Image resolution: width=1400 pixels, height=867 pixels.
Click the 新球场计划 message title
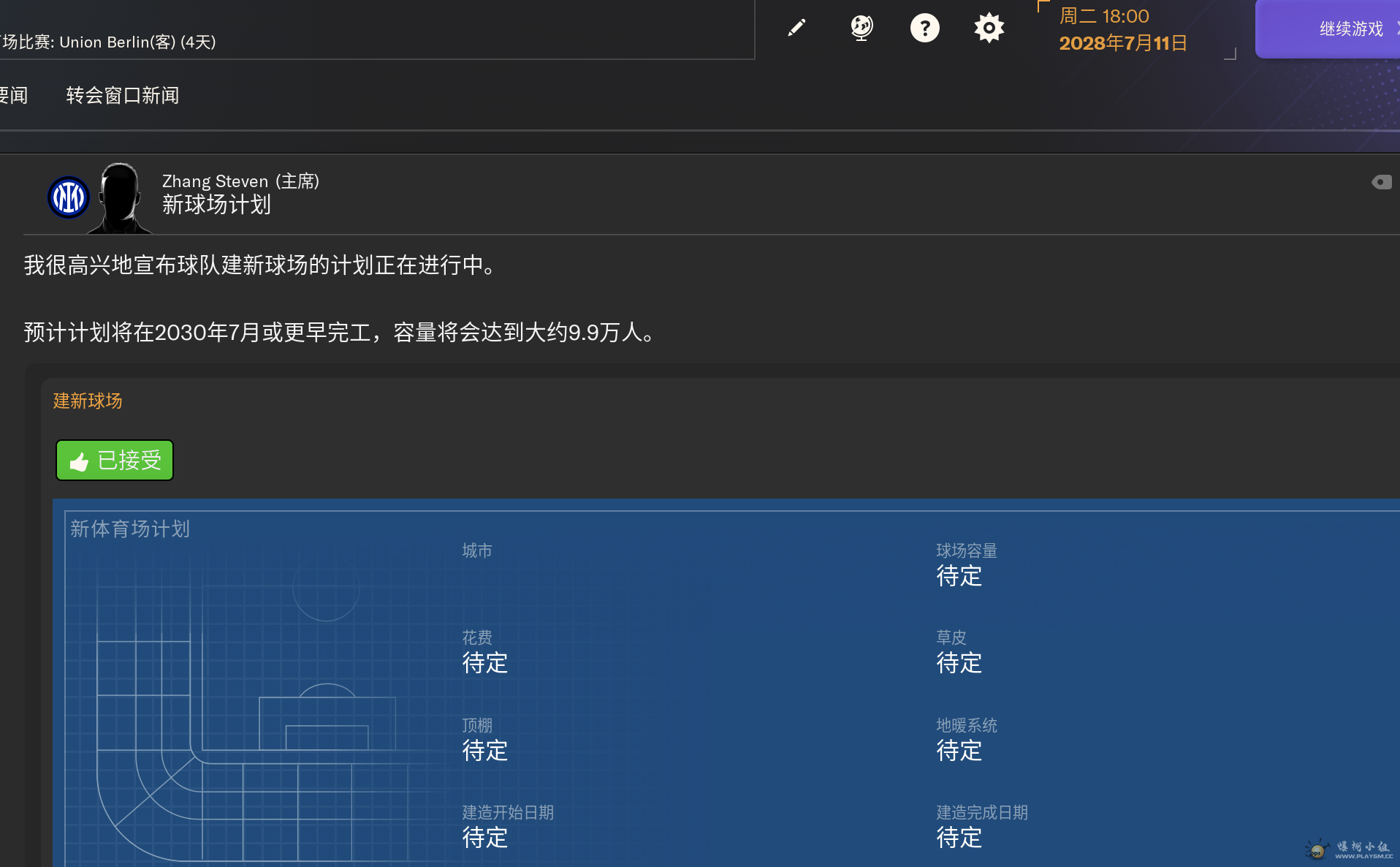216,205
